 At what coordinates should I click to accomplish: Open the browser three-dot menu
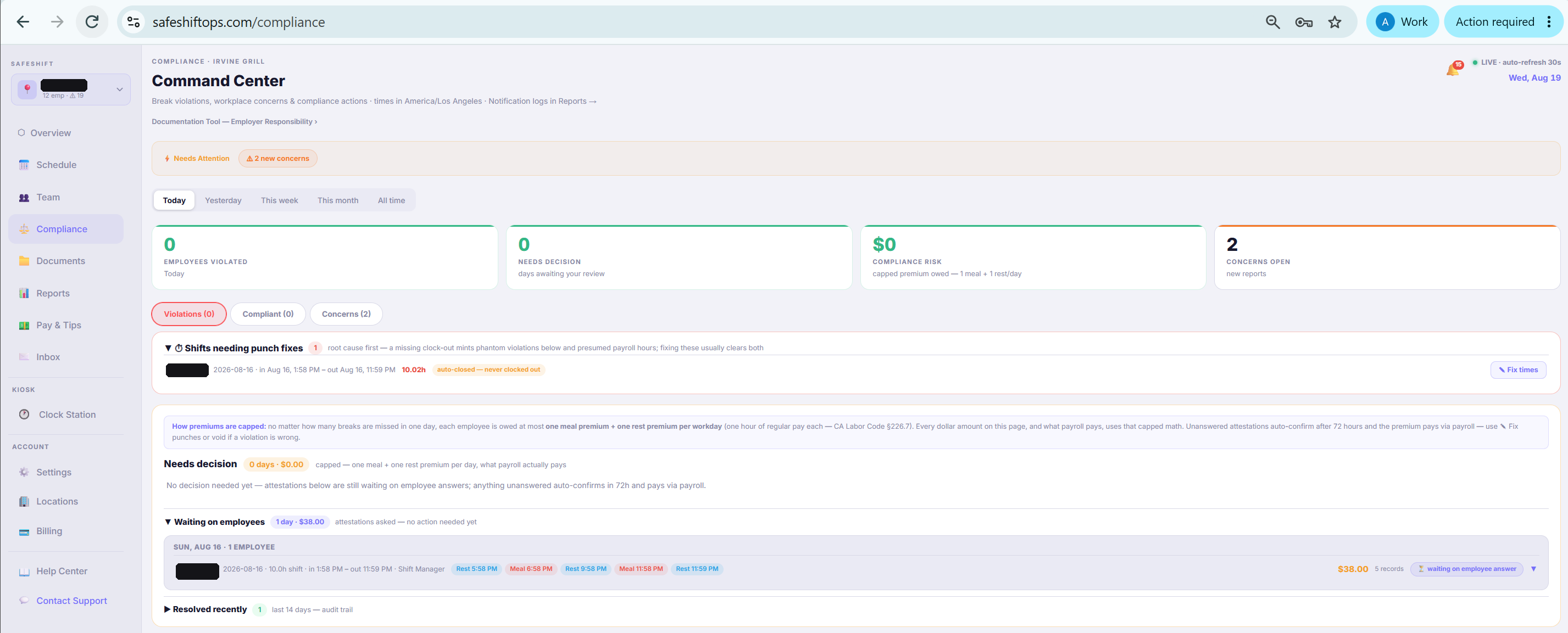tap(1549, 22)
